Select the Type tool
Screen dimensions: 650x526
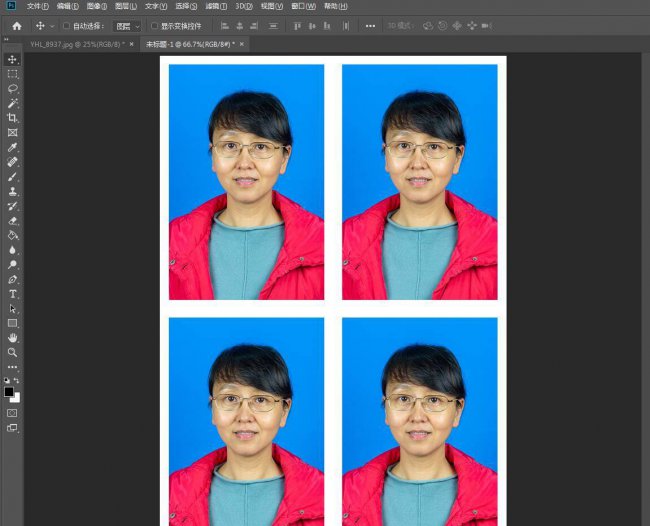[12, 294]
